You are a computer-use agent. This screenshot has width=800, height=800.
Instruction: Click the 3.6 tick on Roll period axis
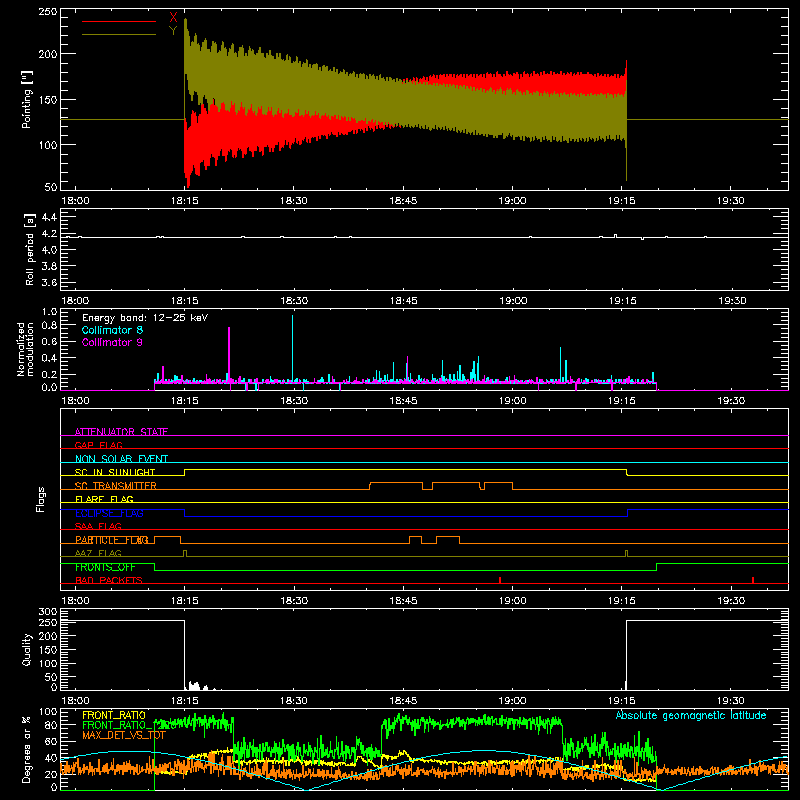(49, 282)
